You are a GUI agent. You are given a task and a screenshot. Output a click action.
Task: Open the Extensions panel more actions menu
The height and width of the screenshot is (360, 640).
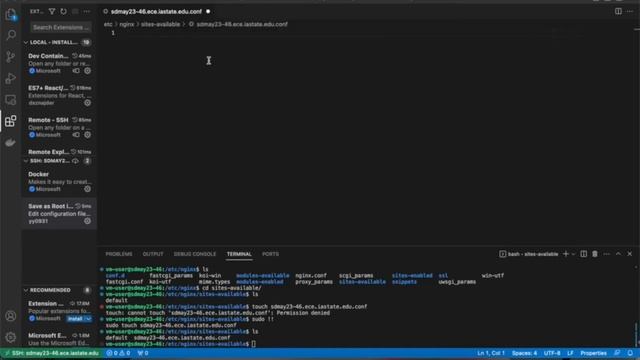[87, 11]
